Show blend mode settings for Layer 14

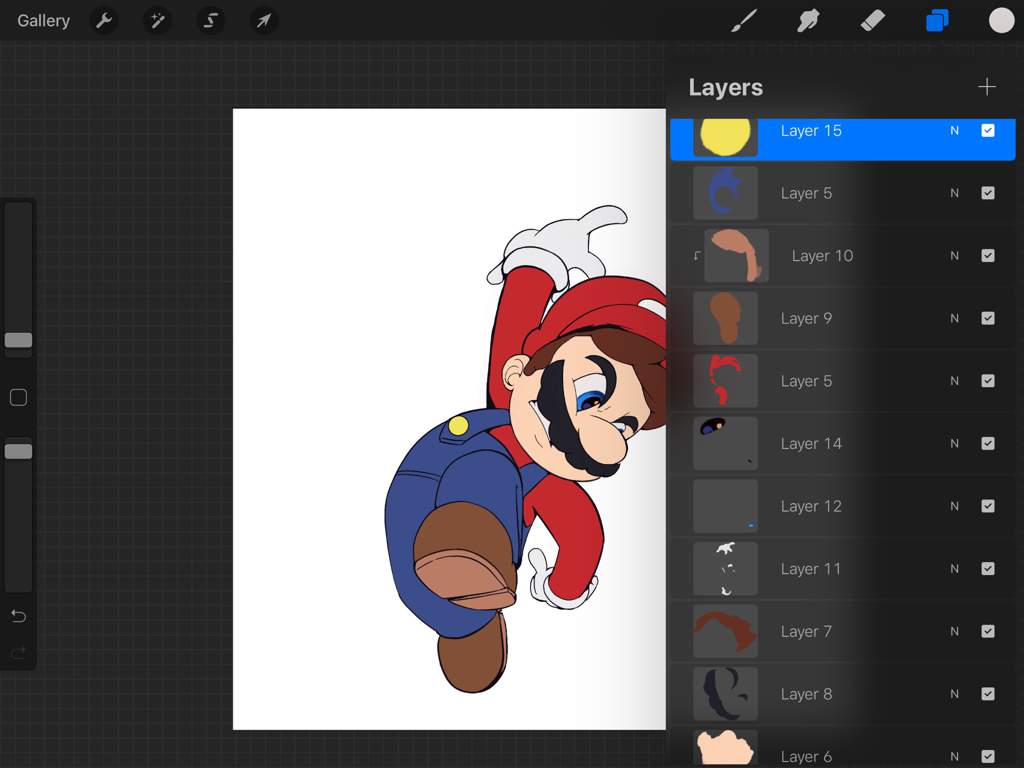955,444
